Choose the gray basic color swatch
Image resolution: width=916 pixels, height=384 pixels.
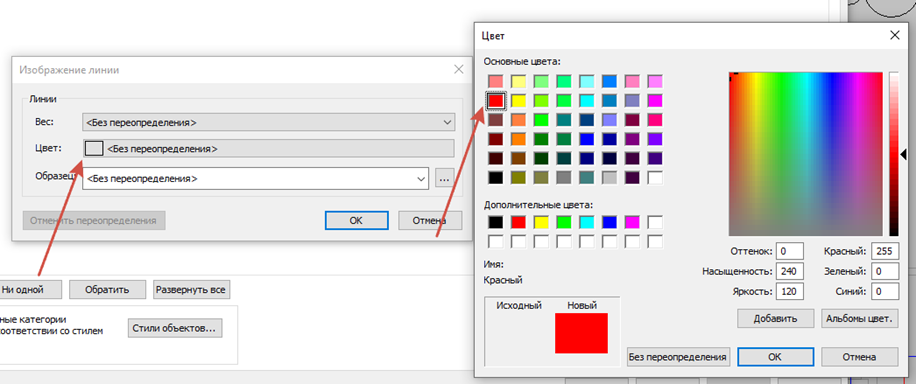tap(564, 178)
